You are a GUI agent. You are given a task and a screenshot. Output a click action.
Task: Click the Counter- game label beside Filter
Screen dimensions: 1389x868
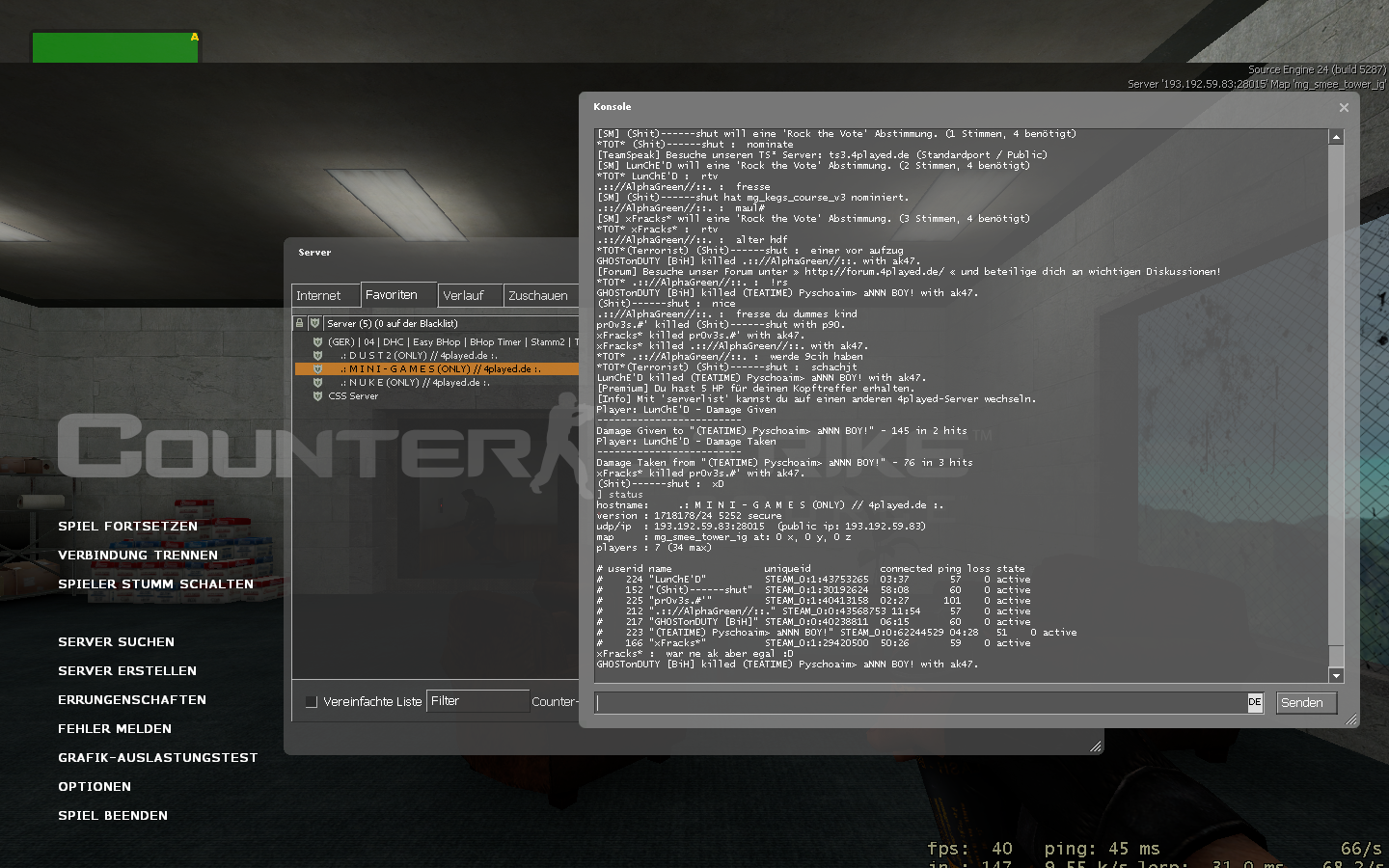coord(555,702)
